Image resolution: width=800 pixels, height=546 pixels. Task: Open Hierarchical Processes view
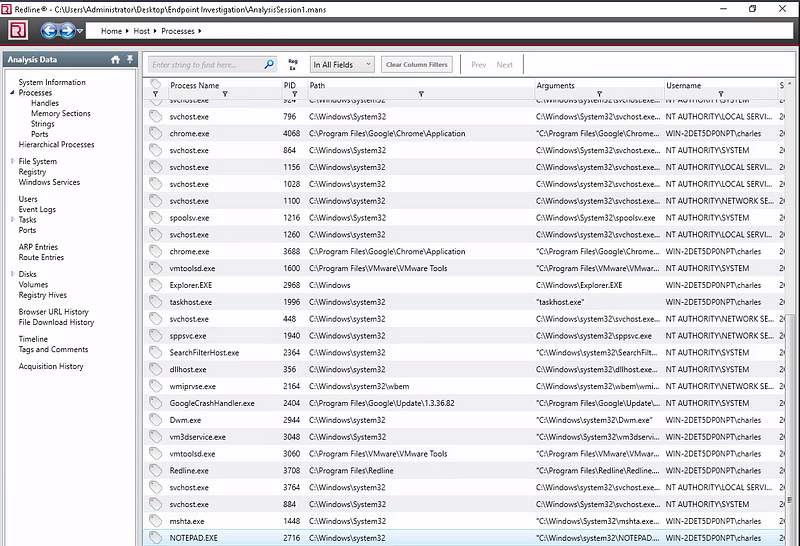pos(57,144)
